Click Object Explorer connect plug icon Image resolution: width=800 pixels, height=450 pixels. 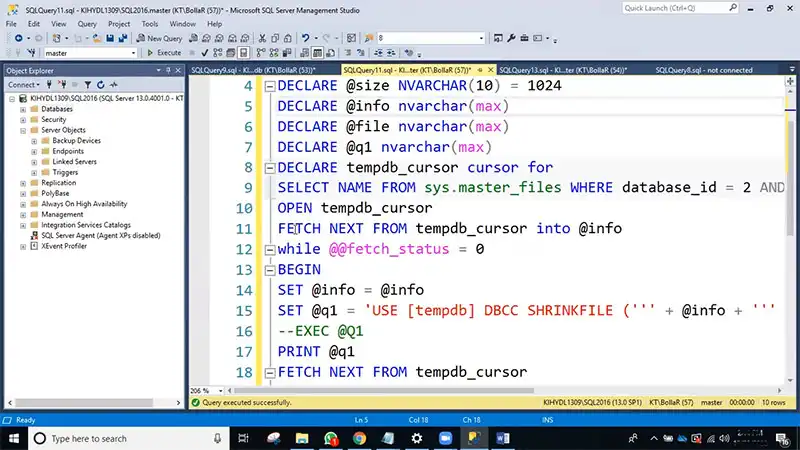point(49,85)
